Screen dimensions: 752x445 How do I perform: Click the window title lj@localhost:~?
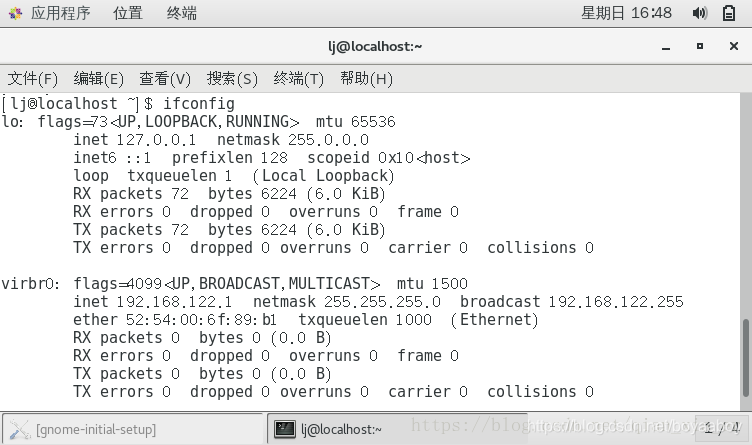(375, 47)
